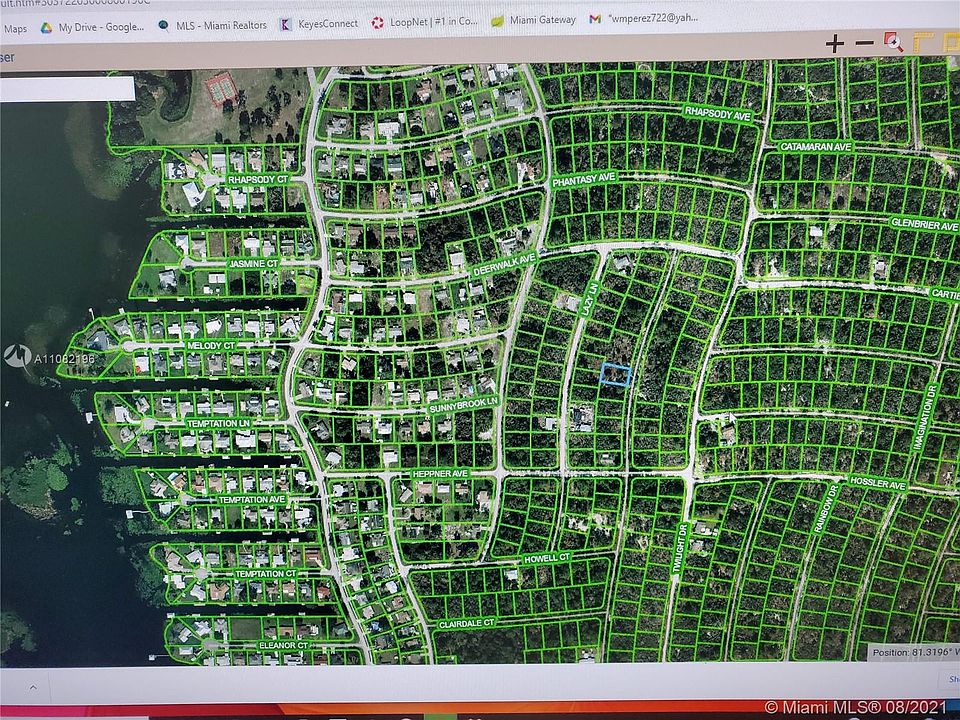960x720 pixels.
Task: Click the HOWELL CT street label
Action: coord(547,558)
